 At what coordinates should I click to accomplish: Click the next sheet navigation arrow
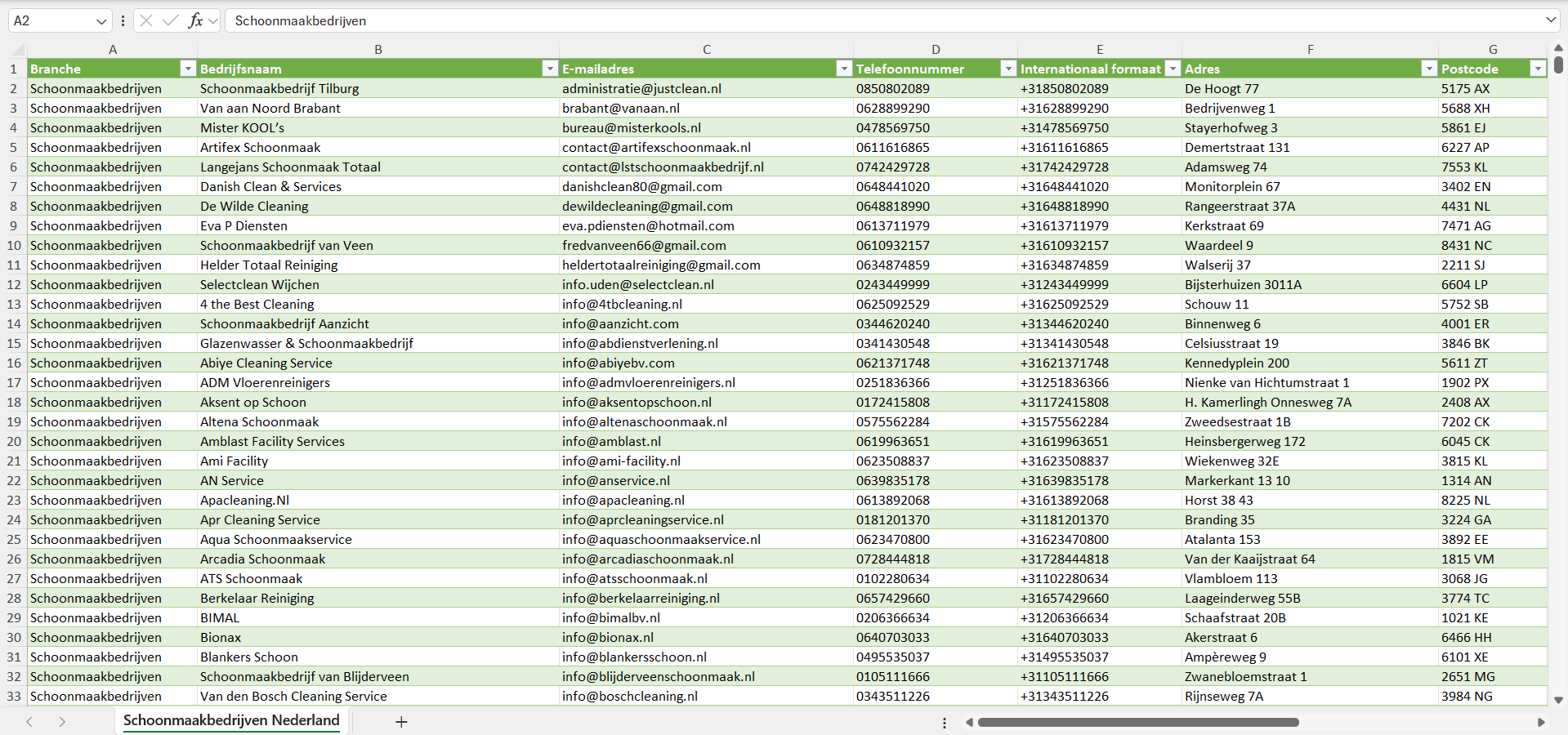tap(62, 721)
